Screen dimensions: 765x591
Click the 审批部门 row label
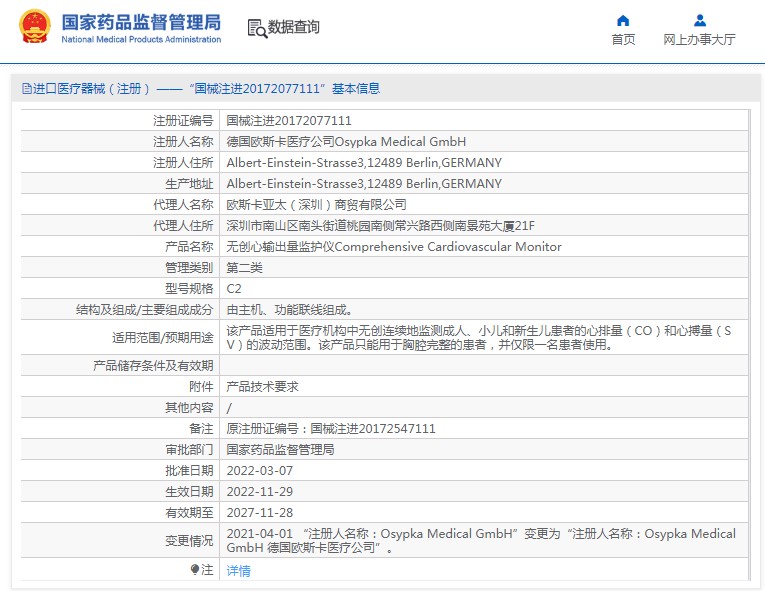[189, 449]
